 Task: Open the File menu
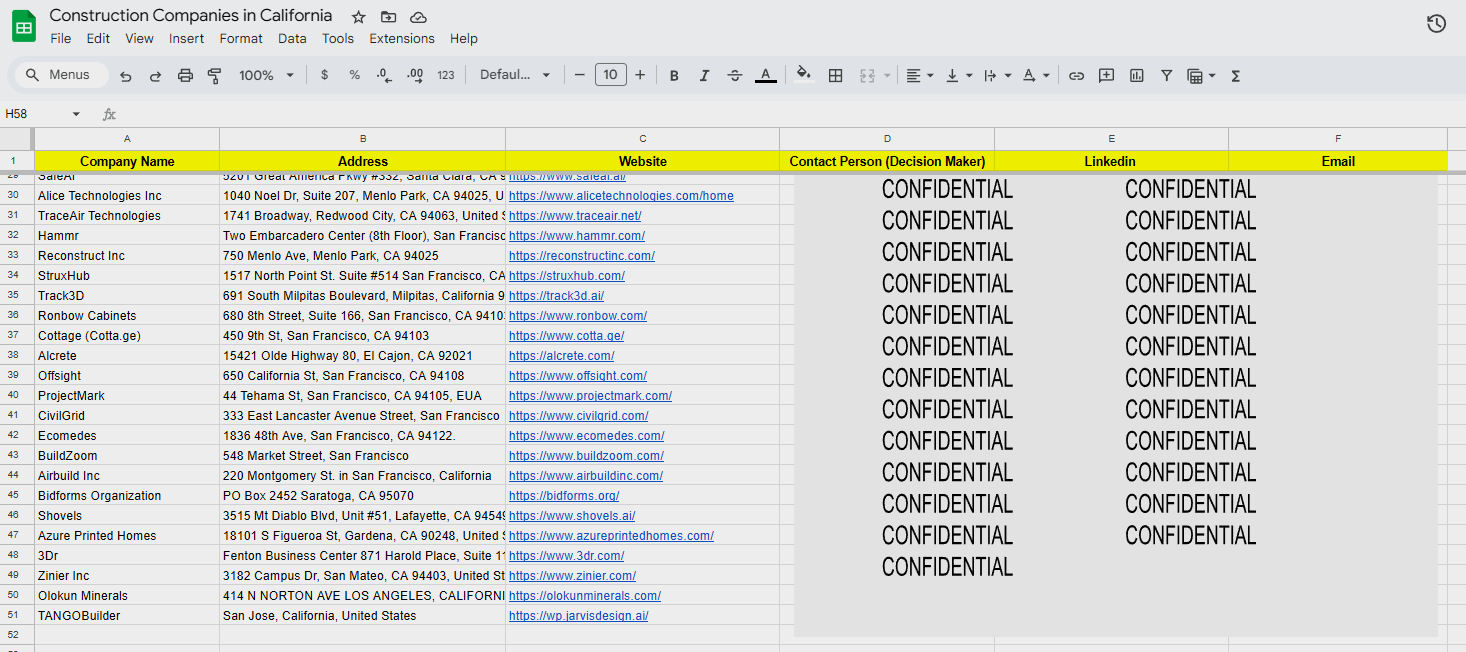click(x=61, y=38)
